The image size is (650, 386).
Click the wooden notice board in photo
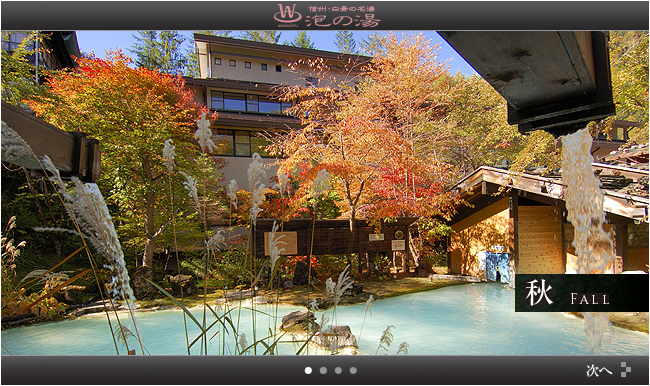(281, 243)
